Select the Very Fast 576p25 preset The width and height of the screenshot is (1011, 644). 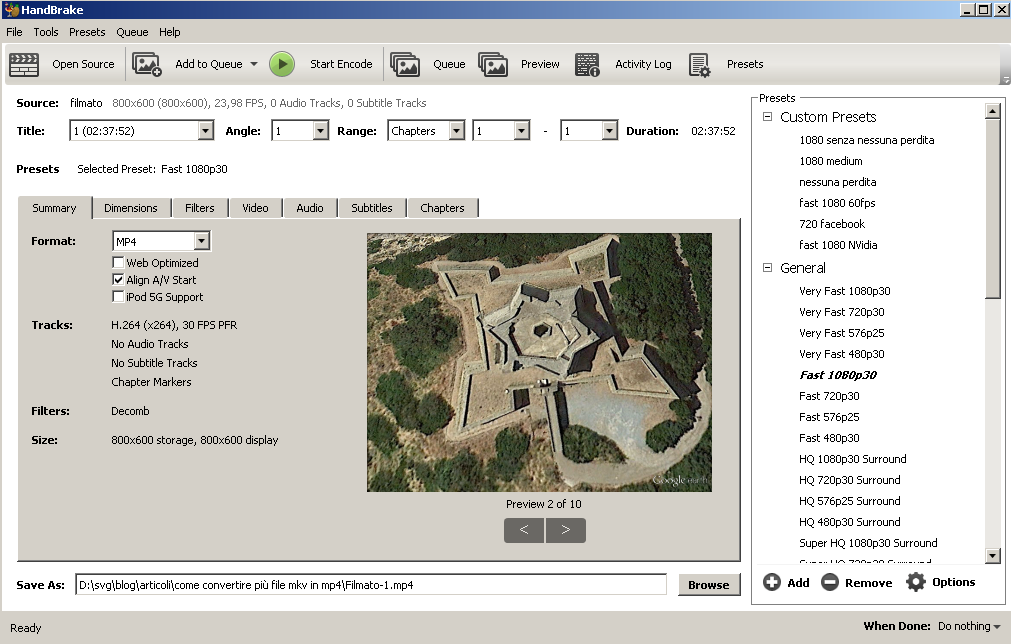[841, 333]
